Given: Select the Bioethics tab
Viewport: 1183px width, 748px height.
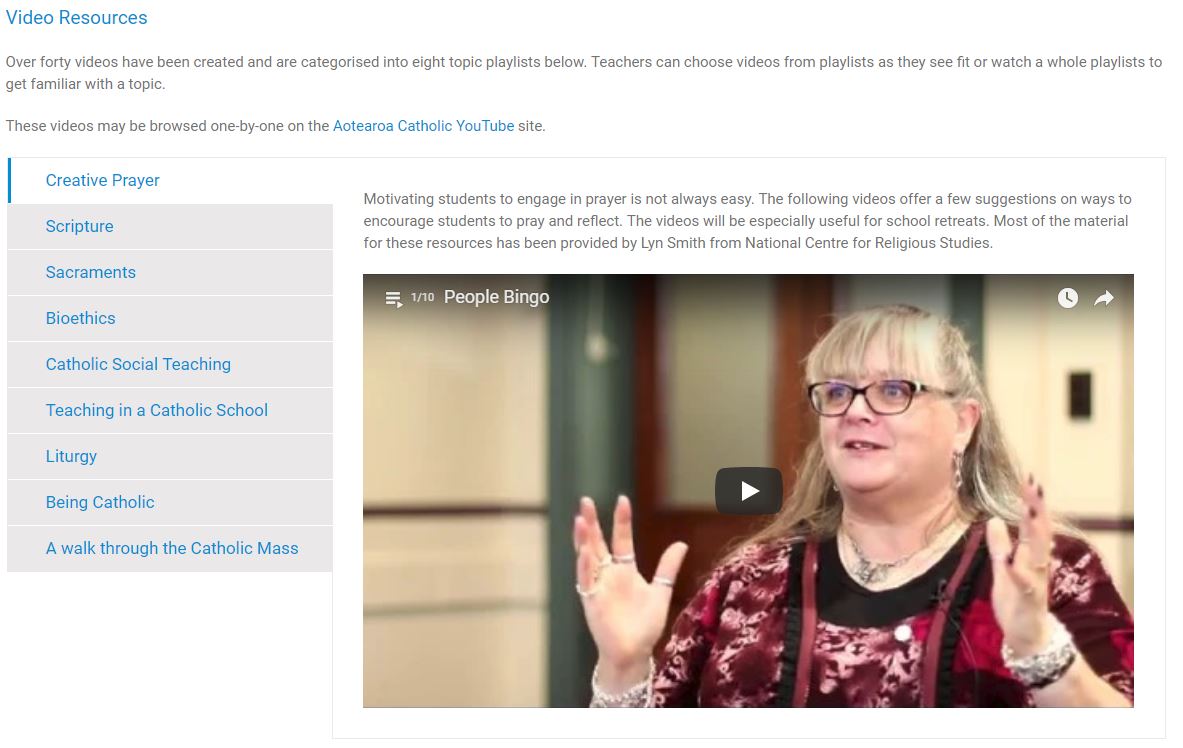Looking at the screenshot, I should (171, 319).
